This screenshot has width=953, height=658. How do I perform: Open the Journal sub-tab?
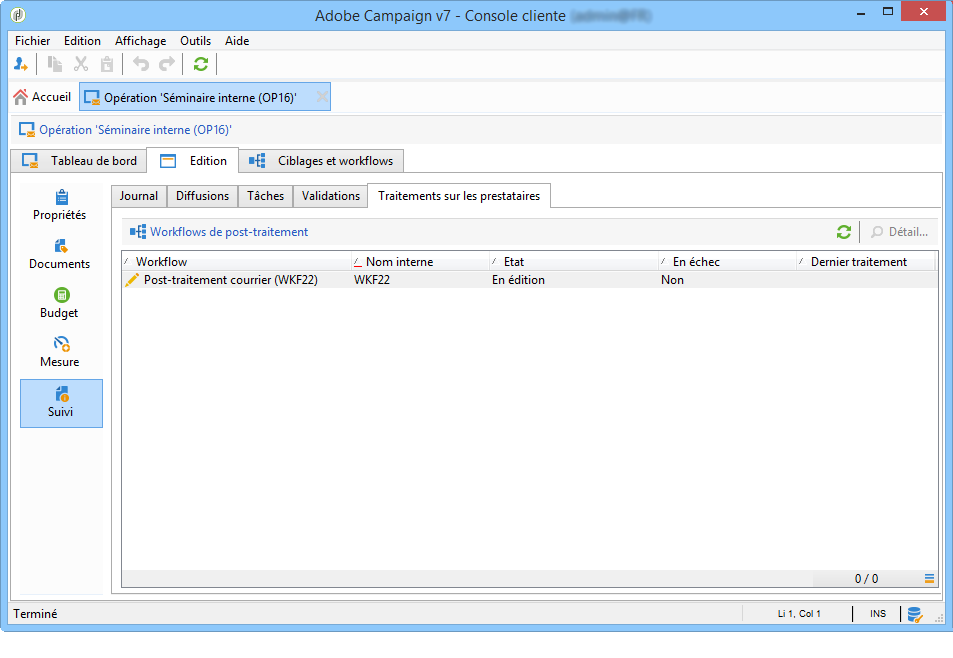[x=139, y=196]
